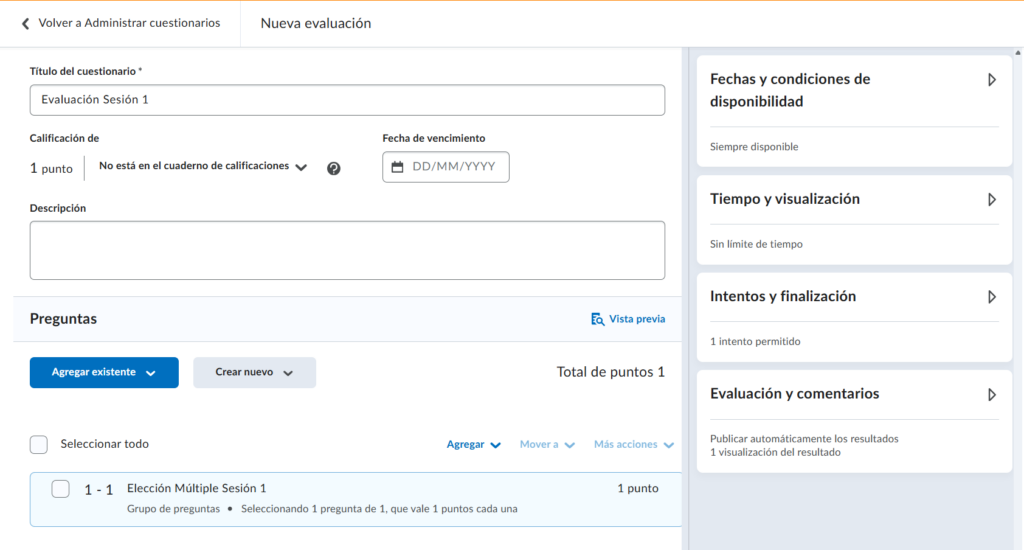Click the calendar icon in due date field

397,167
